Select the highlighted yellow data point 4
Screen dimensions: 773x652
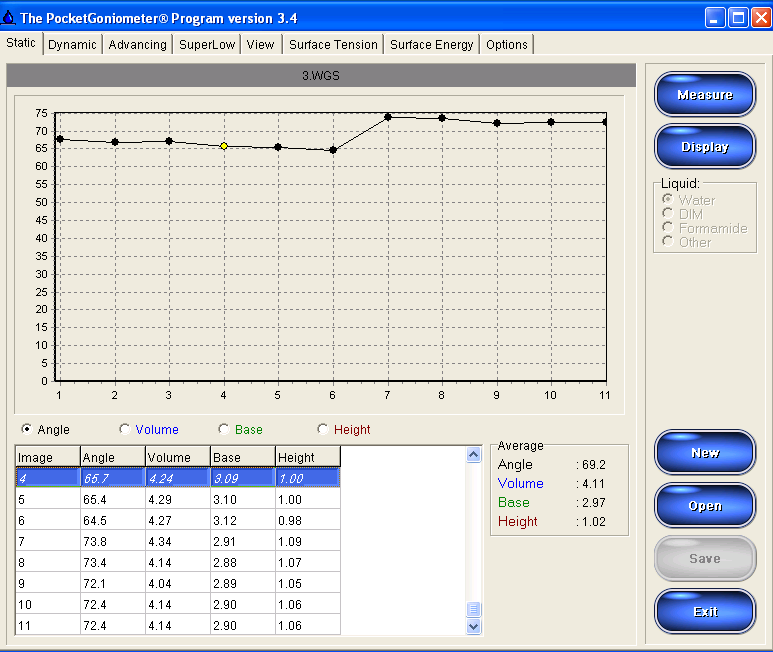tap(224, 146)
